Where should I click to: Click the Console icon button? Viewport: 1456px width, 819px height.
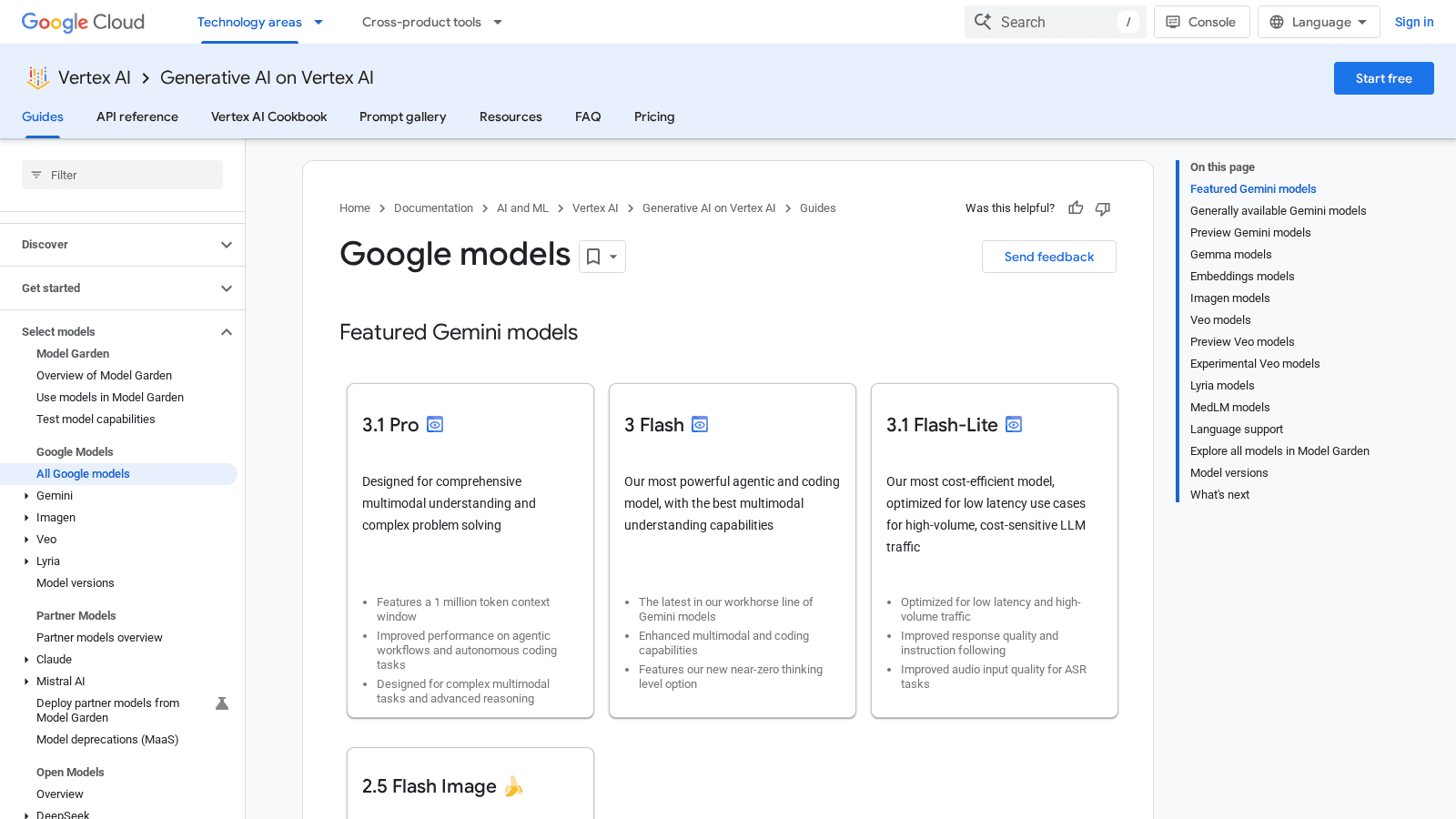[x=1173, y=21]
